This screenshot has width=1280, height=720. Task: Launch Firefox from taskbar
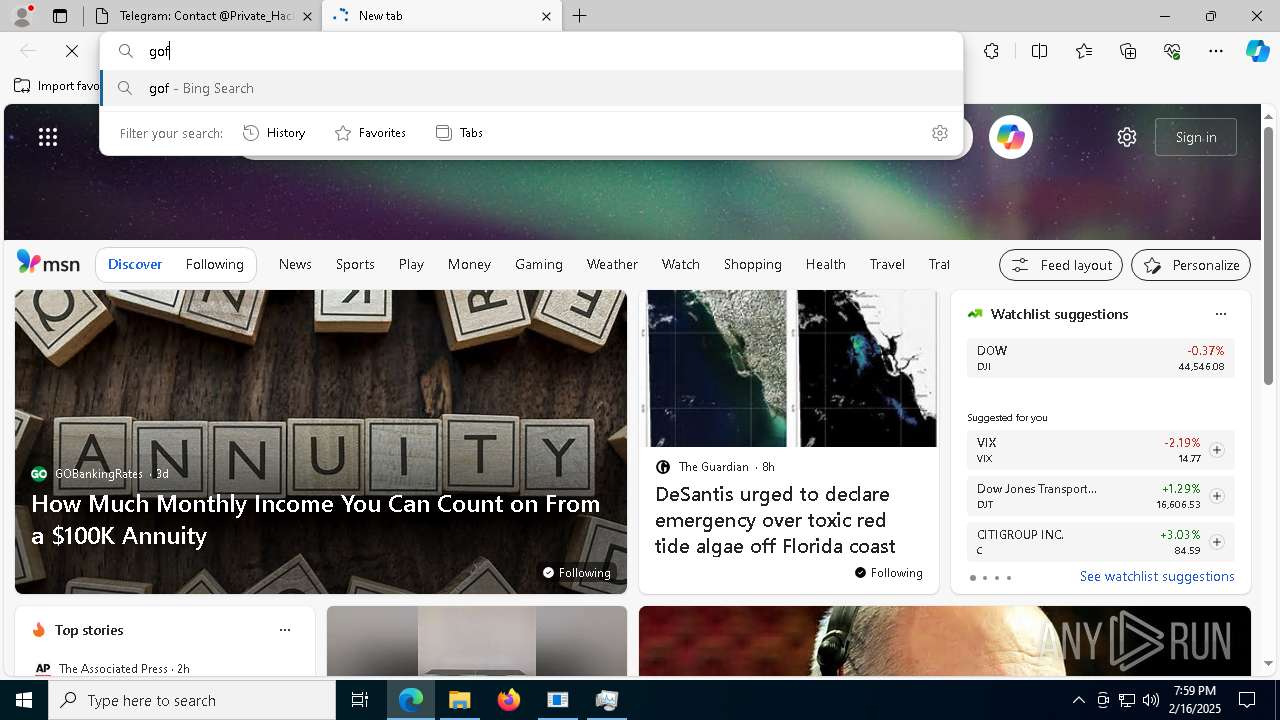[x=508, y=700]
